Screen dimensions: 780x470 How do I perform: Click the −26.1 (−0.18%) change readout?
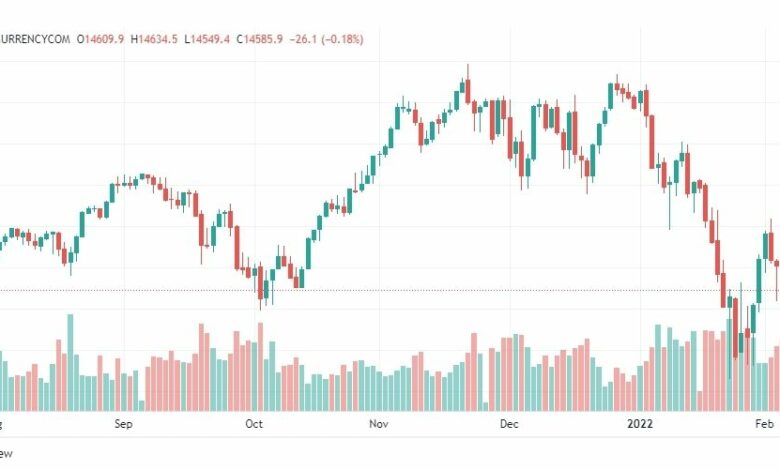[x=326, y=39]
